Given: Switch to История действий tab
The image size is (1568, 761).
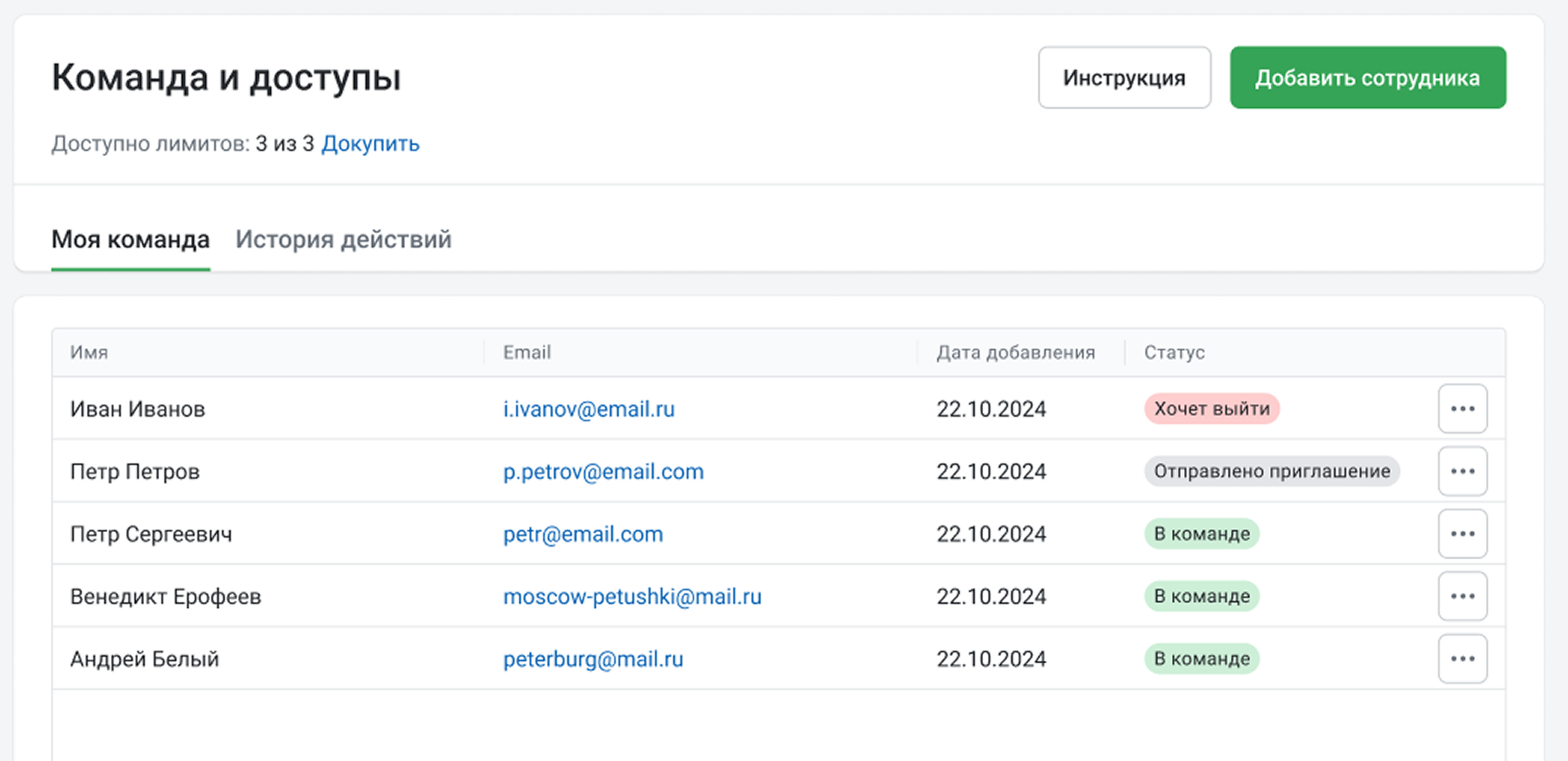Looking at the screenshot, I should [x=343, y=239].
